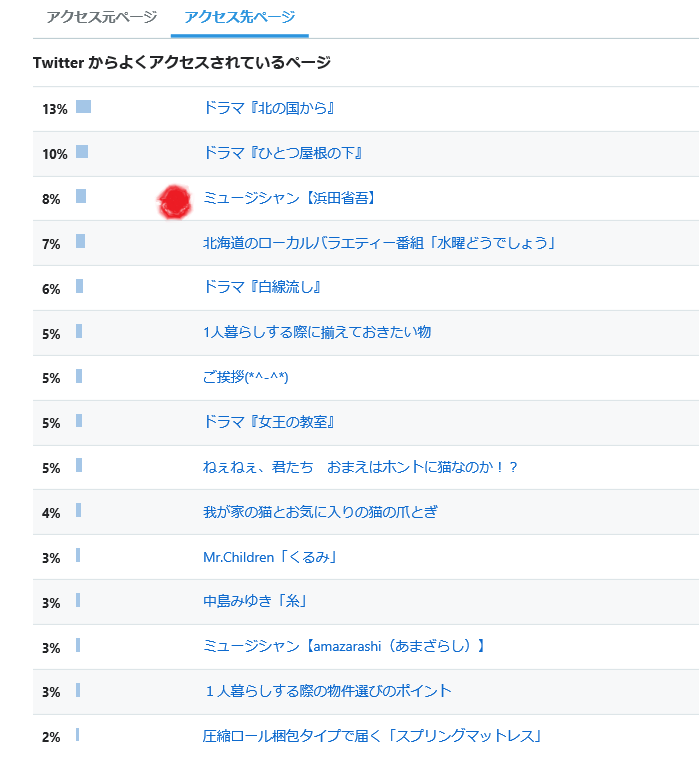Open the 1人暮らしする際の物件選びのポイント link

point(328,691)
